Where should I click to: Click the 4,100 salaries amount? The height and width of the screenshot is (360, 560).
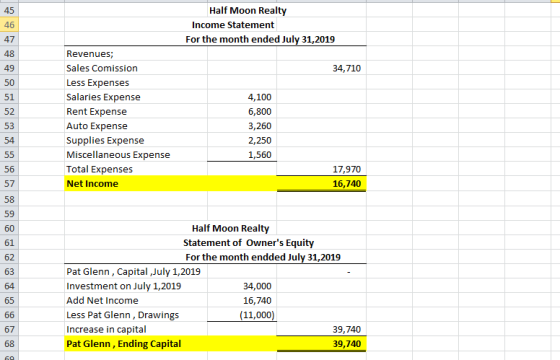tap(260, 97)
